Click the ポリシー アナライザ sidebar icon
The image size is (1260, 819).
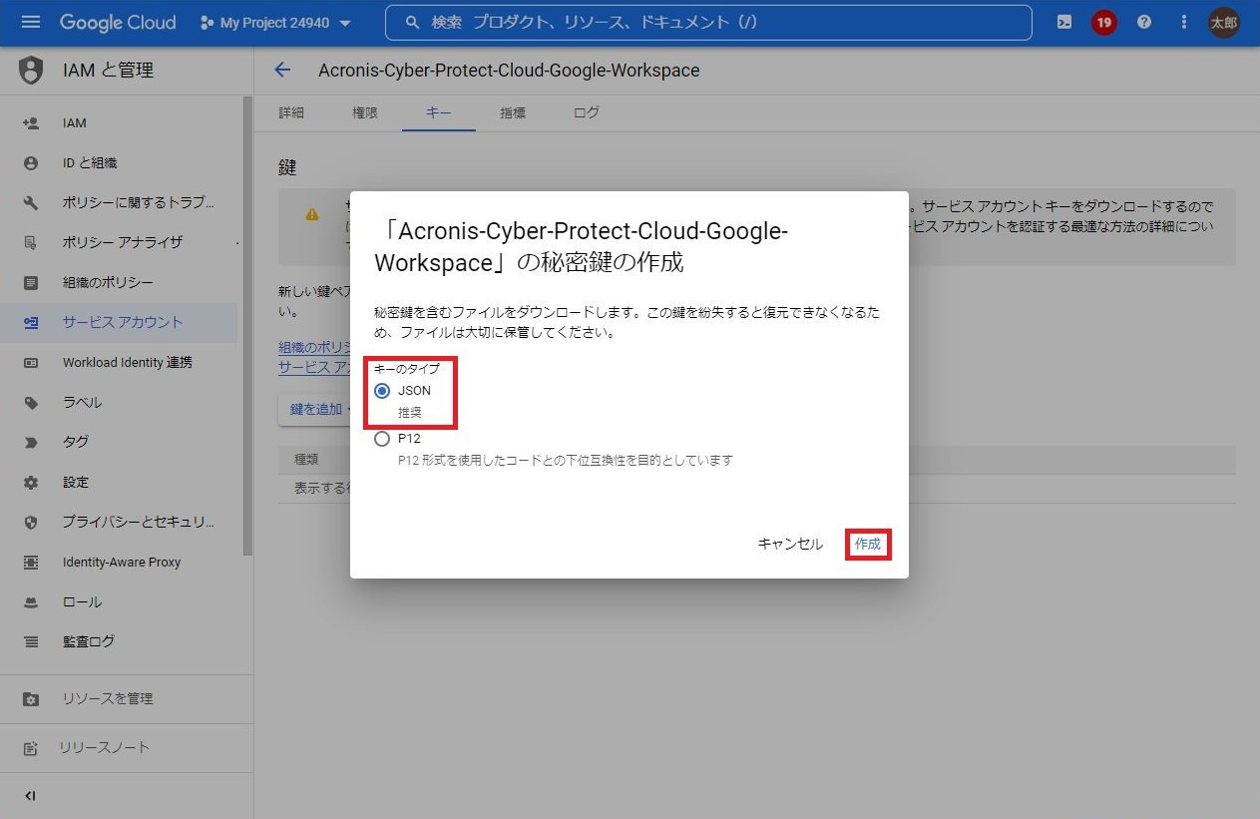pyautogui.click(x=31, y=242)
